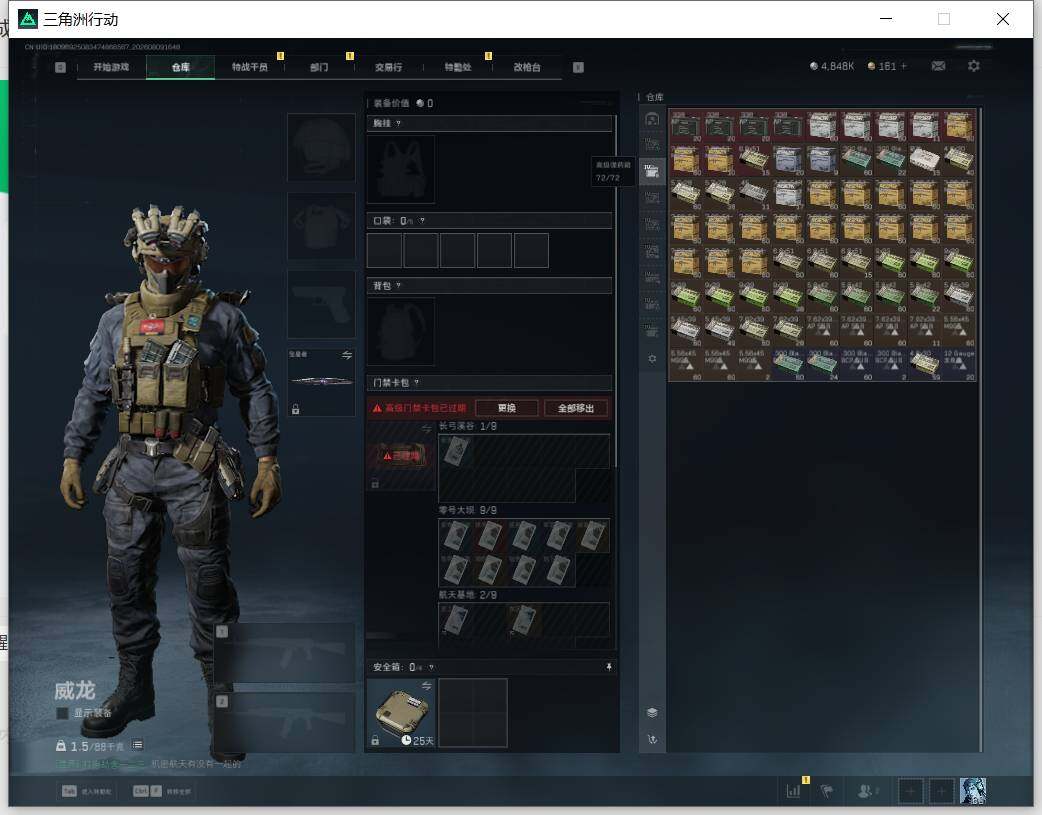
Task: Select the keycard under 长弓溪谷
Action: point(456,451)
